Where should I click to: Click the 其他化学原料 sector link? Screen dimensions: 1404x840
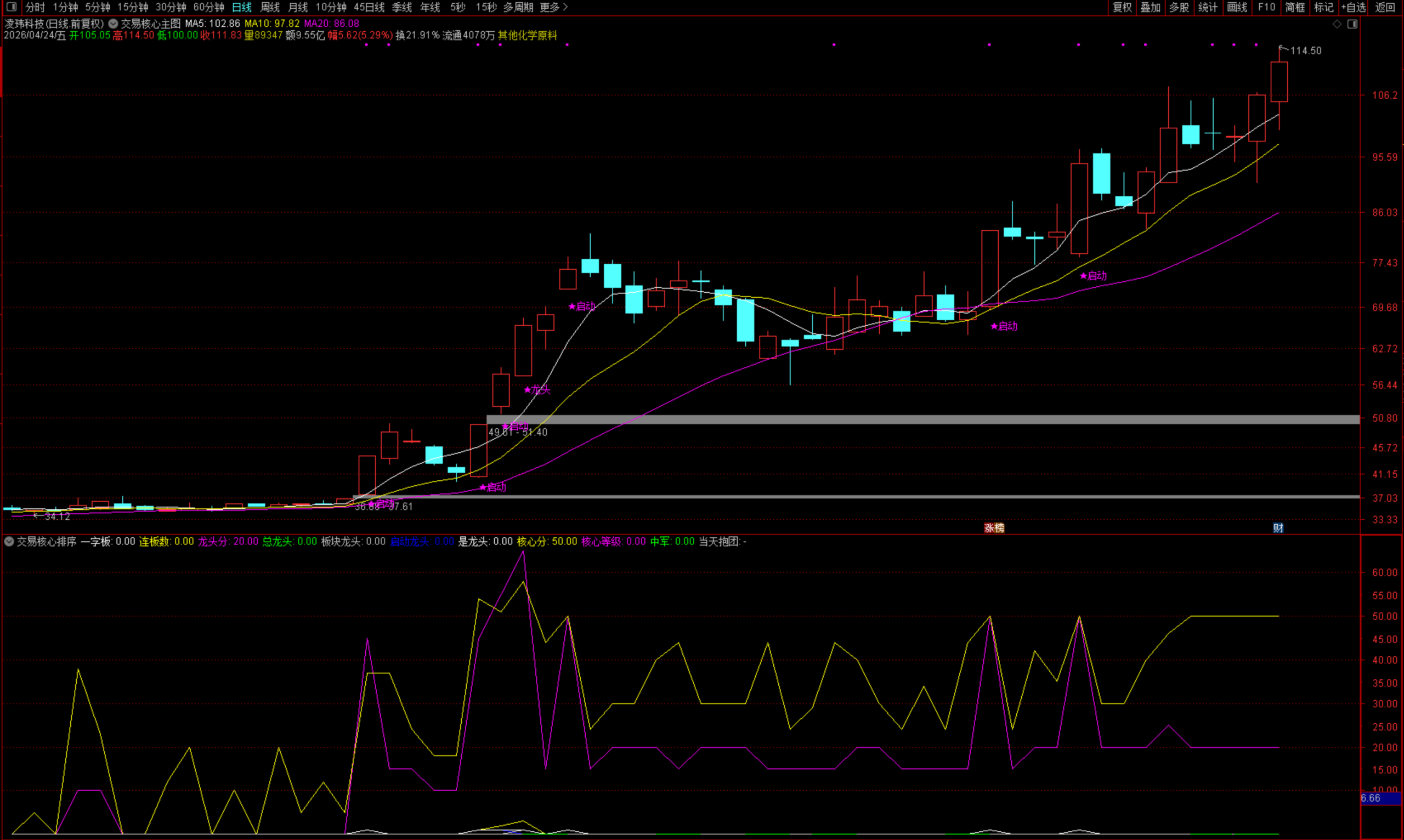pos(527,36)
